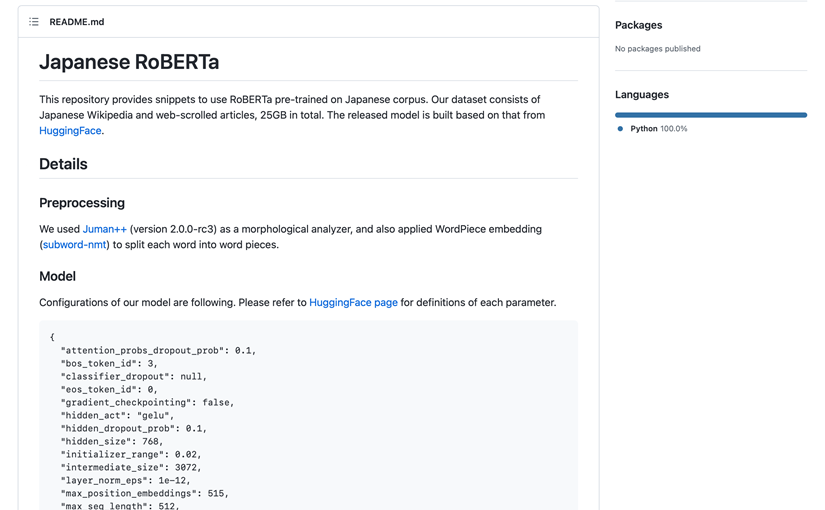825x510 pixels.
Task: Select the Packages sidebar heading
Action: coord(638,25)
